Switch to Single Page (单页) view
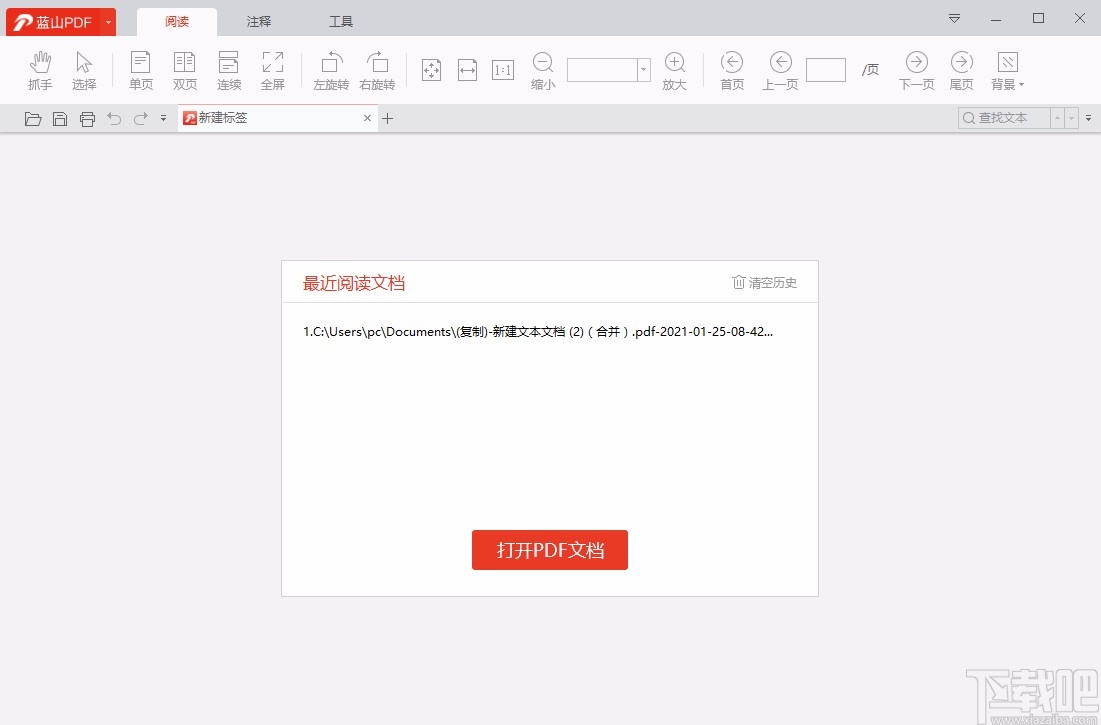The image size is (1101, 725). [140, 71]
